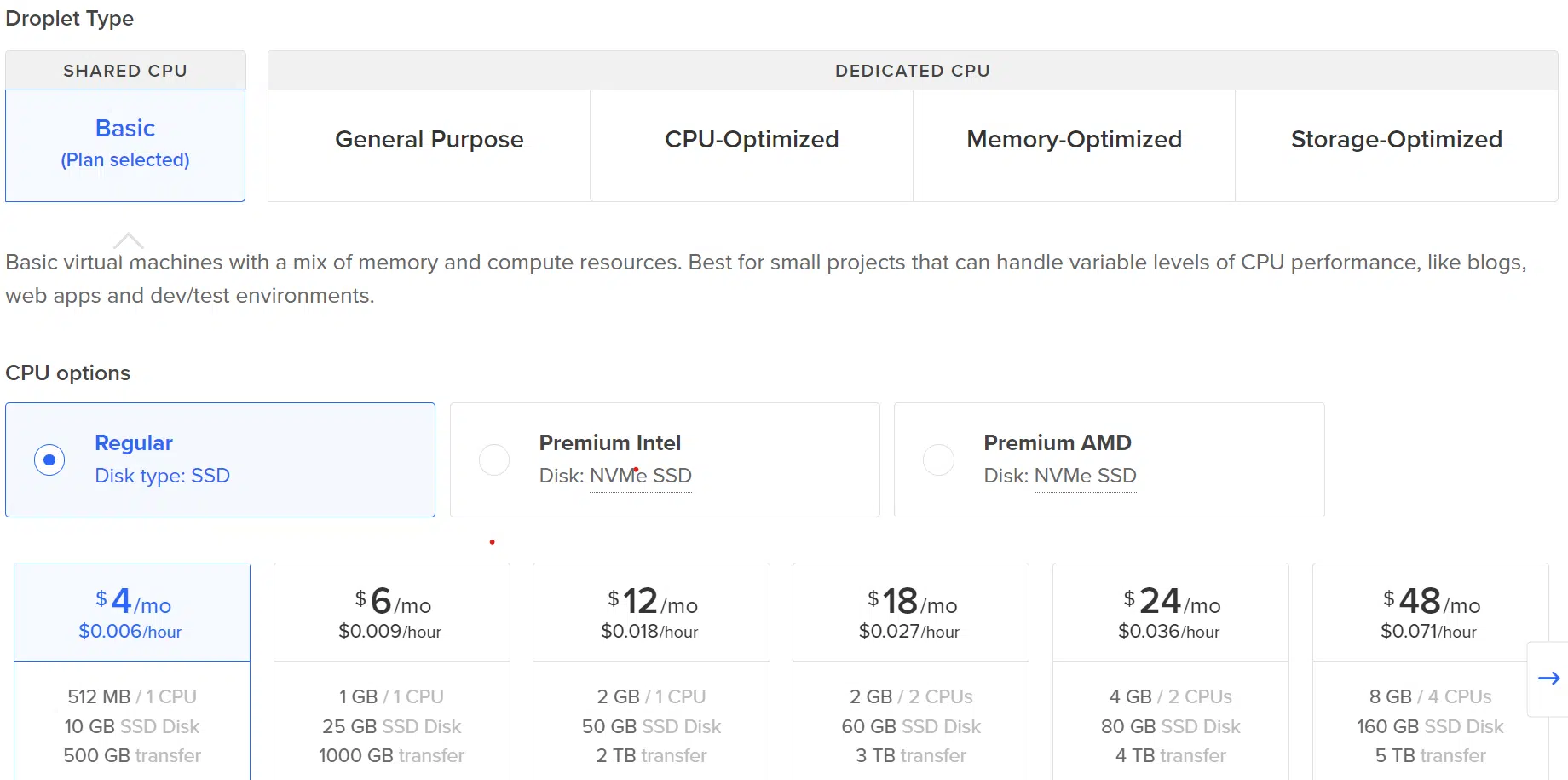Image resolution: width=1568 pixels, height=780 pixels.
Task: Select the $24/mo 4 GB plan
Action: pos(1171,614)
